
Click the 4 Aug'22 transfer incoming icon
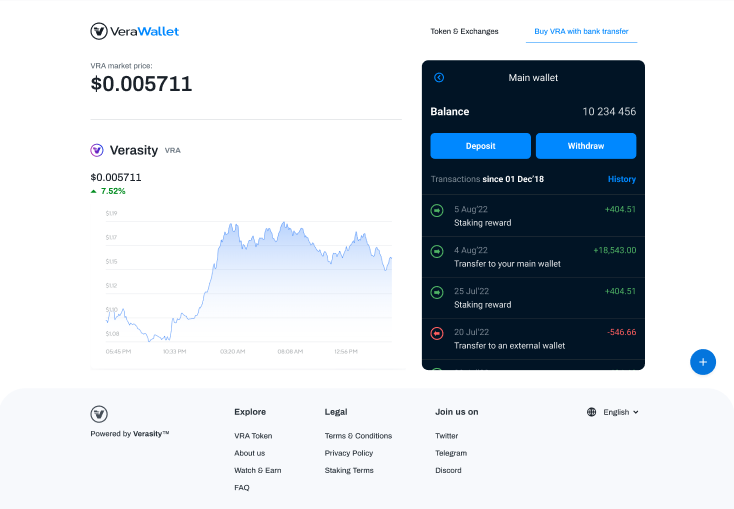click(x=437, y=251)
